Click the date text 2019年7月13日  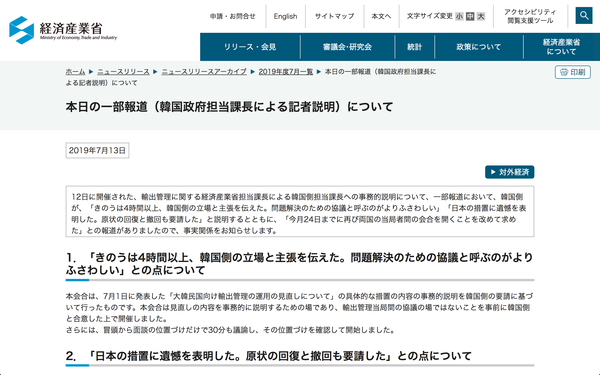(97, 150)
